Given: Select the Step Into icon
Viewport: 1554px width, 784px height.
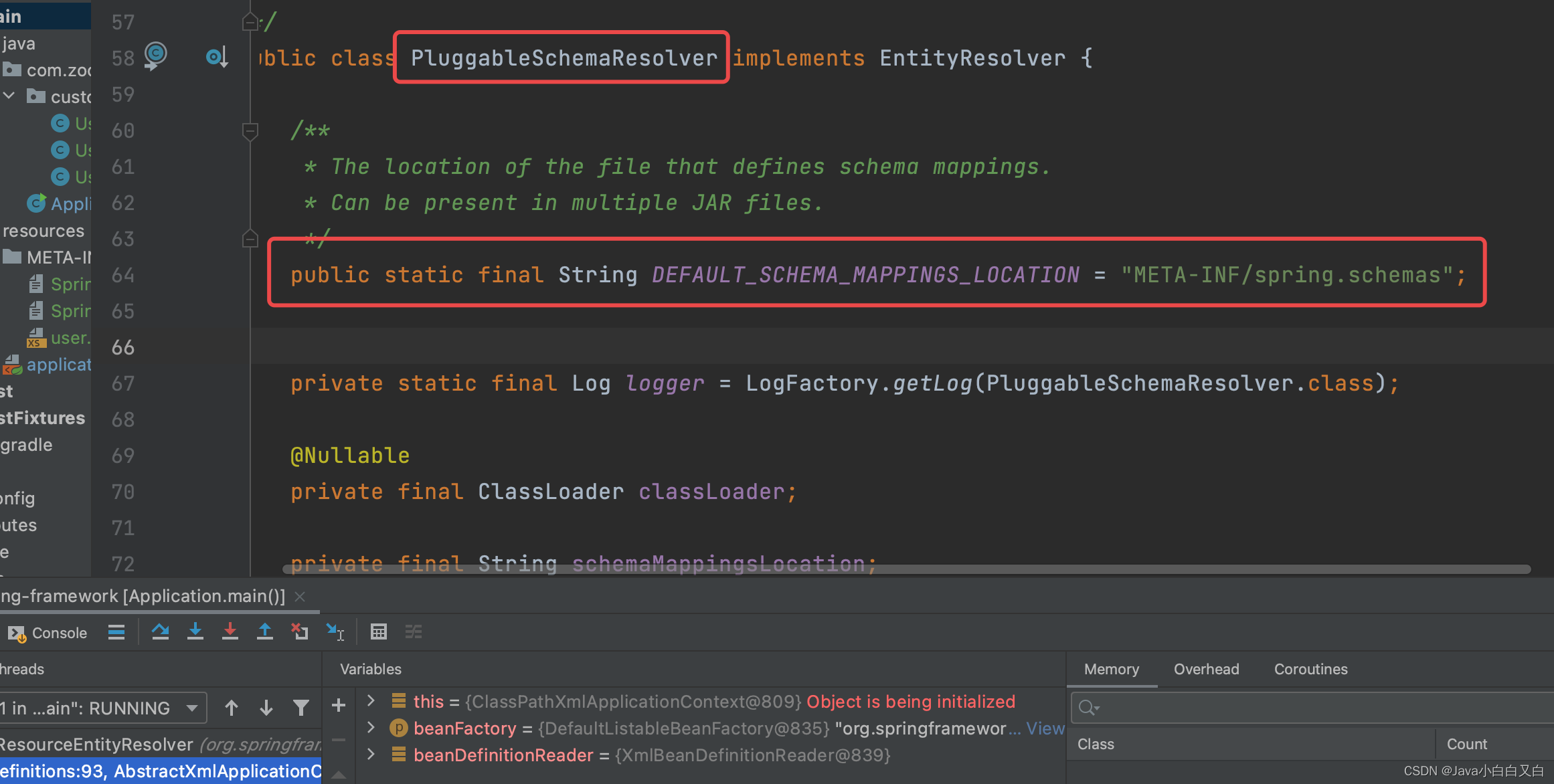Looking at the screenshot, I should tap(195, 631).
